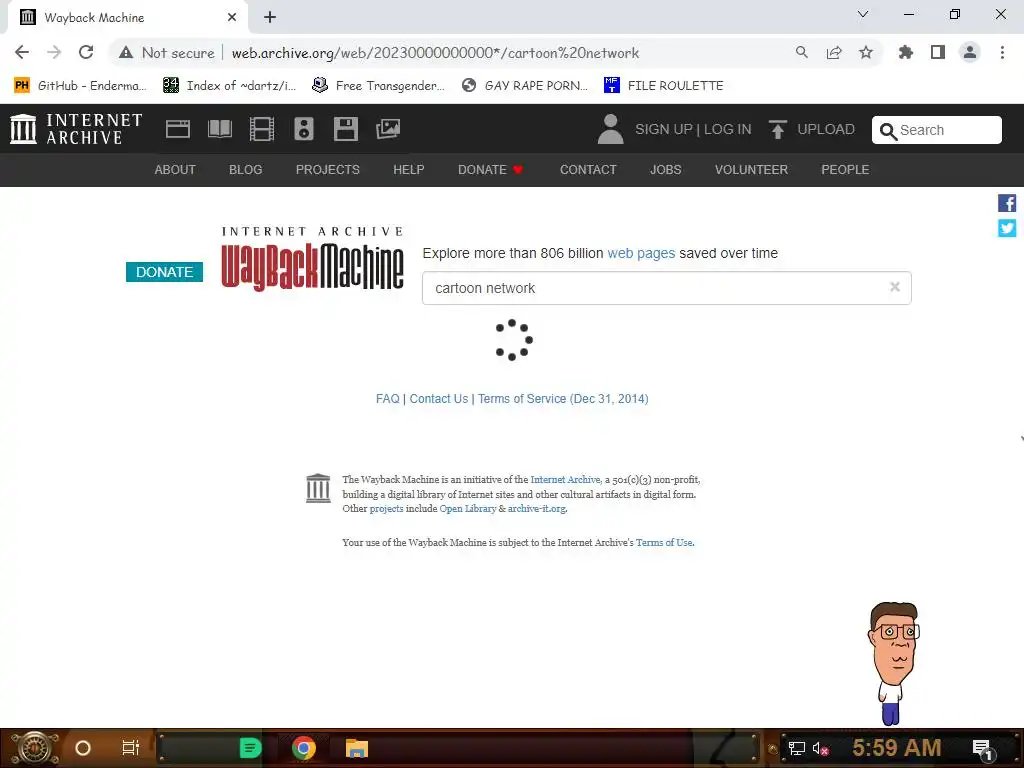Open Terms of Service (Dec 31, 2014)
This screenshot has width=1024, height=768.
point(563,399)
